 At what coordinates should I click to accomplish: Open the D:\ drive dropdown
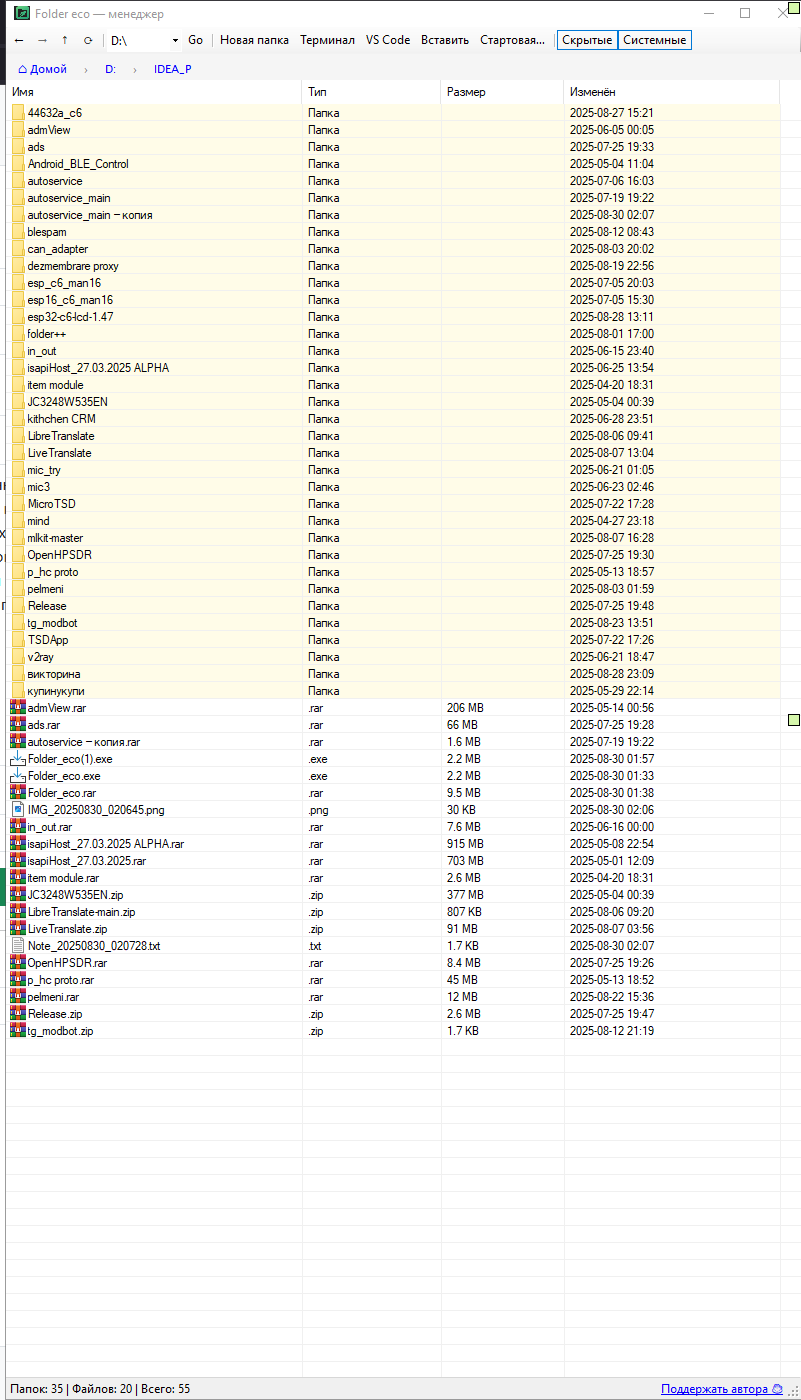click(x=175, y=40)
